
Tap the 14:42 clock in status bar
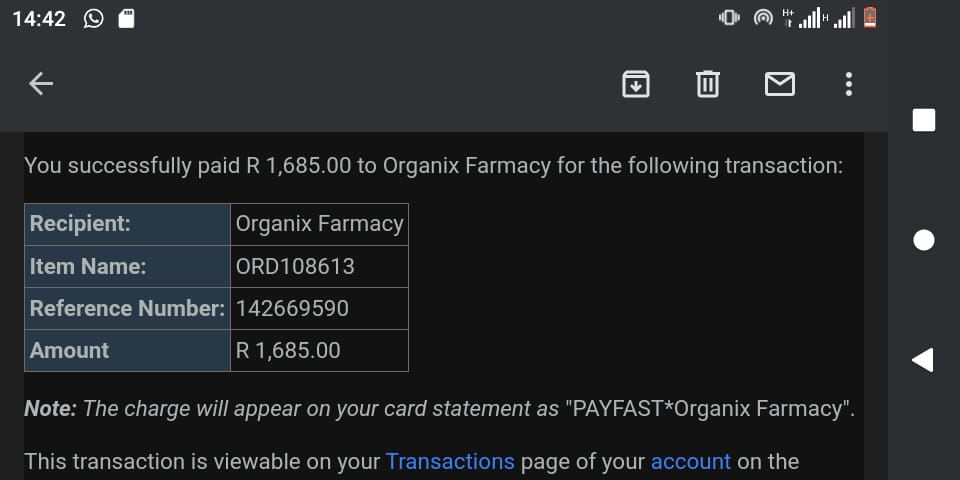[x=39, y=18]
